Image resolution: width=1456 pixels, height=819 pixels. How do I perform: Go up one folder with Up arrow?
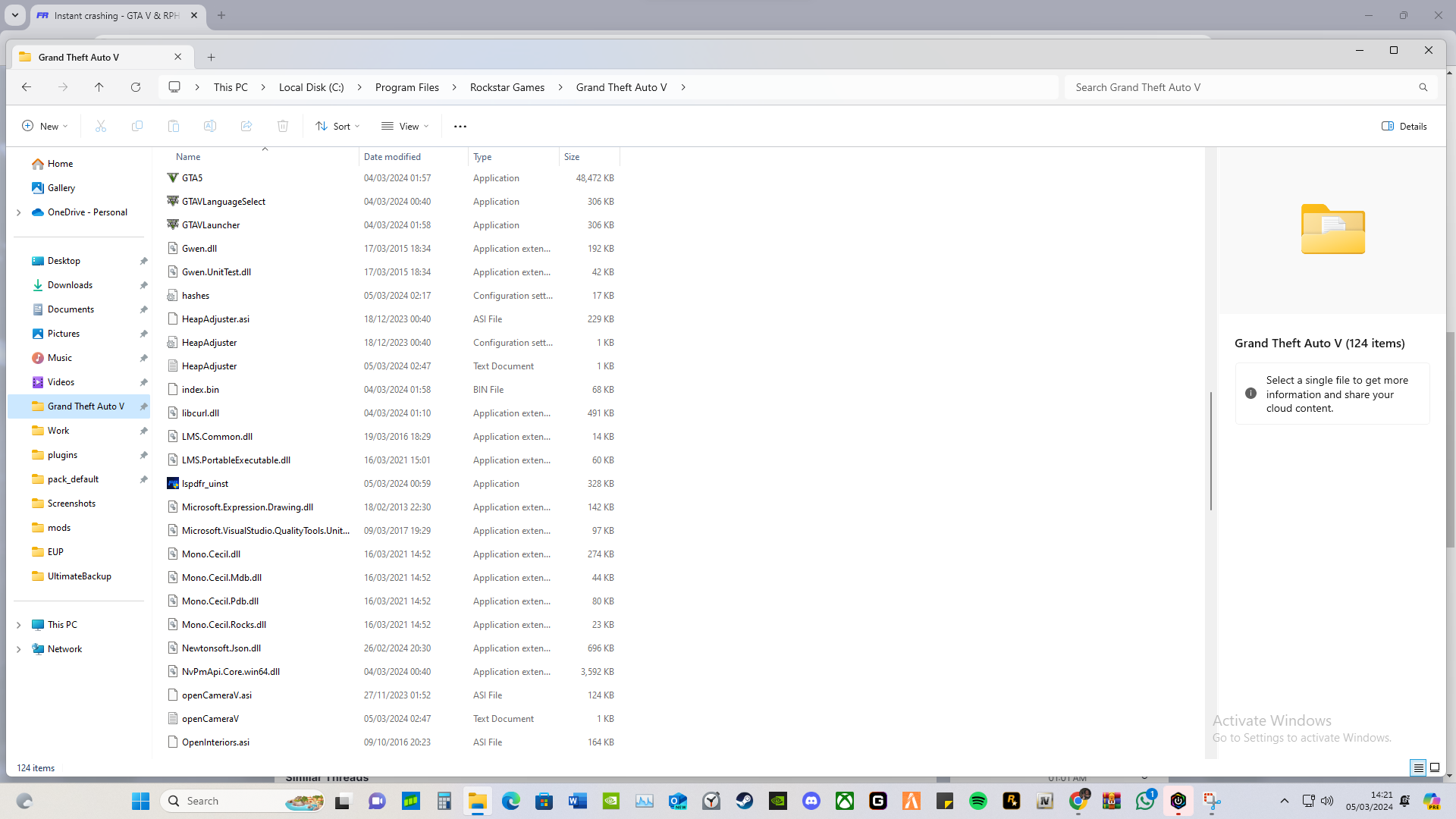[x=99, y=87]
